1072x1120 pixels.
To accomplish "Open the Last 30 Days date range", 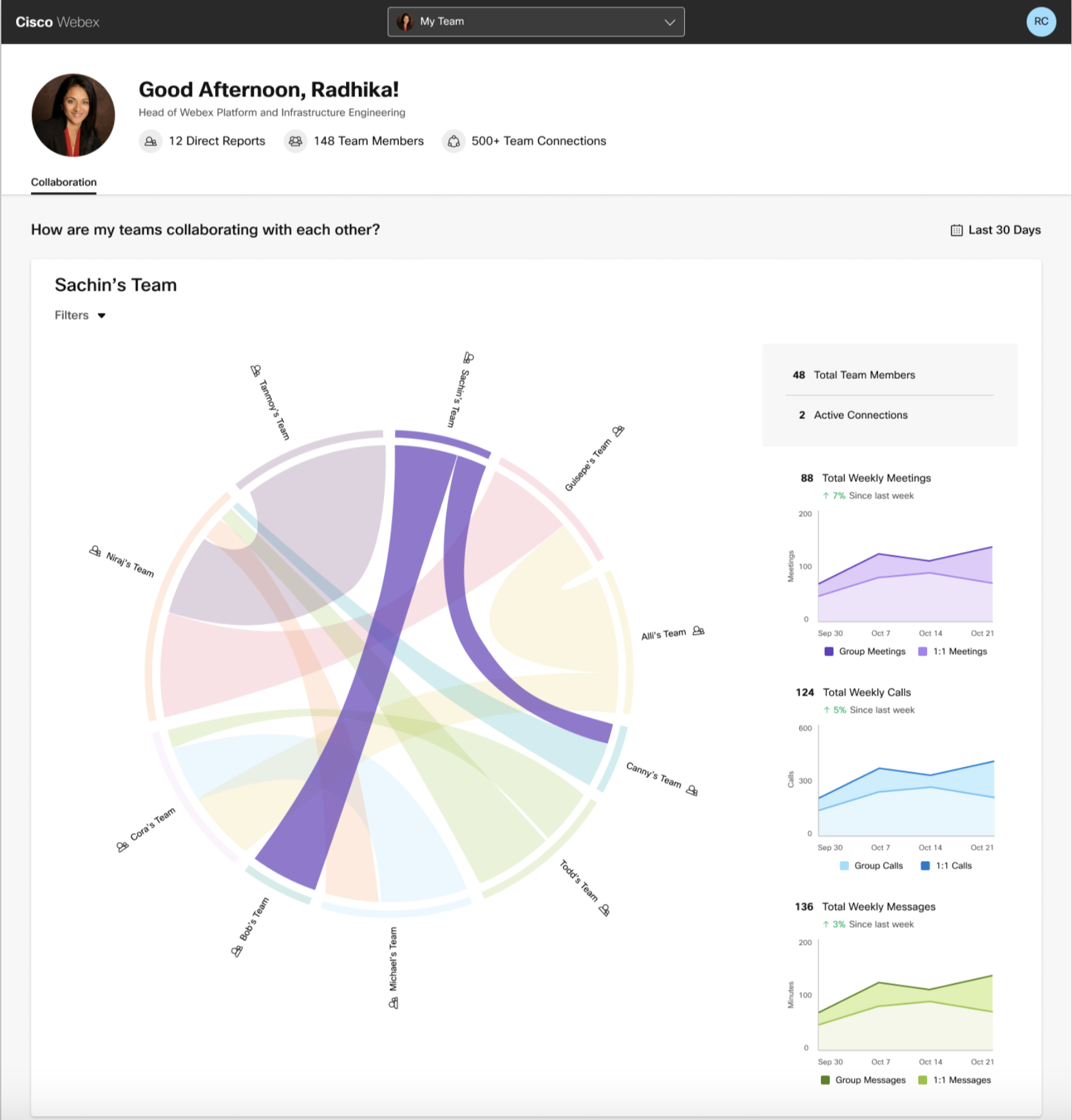I will click(x=996, y=230).
